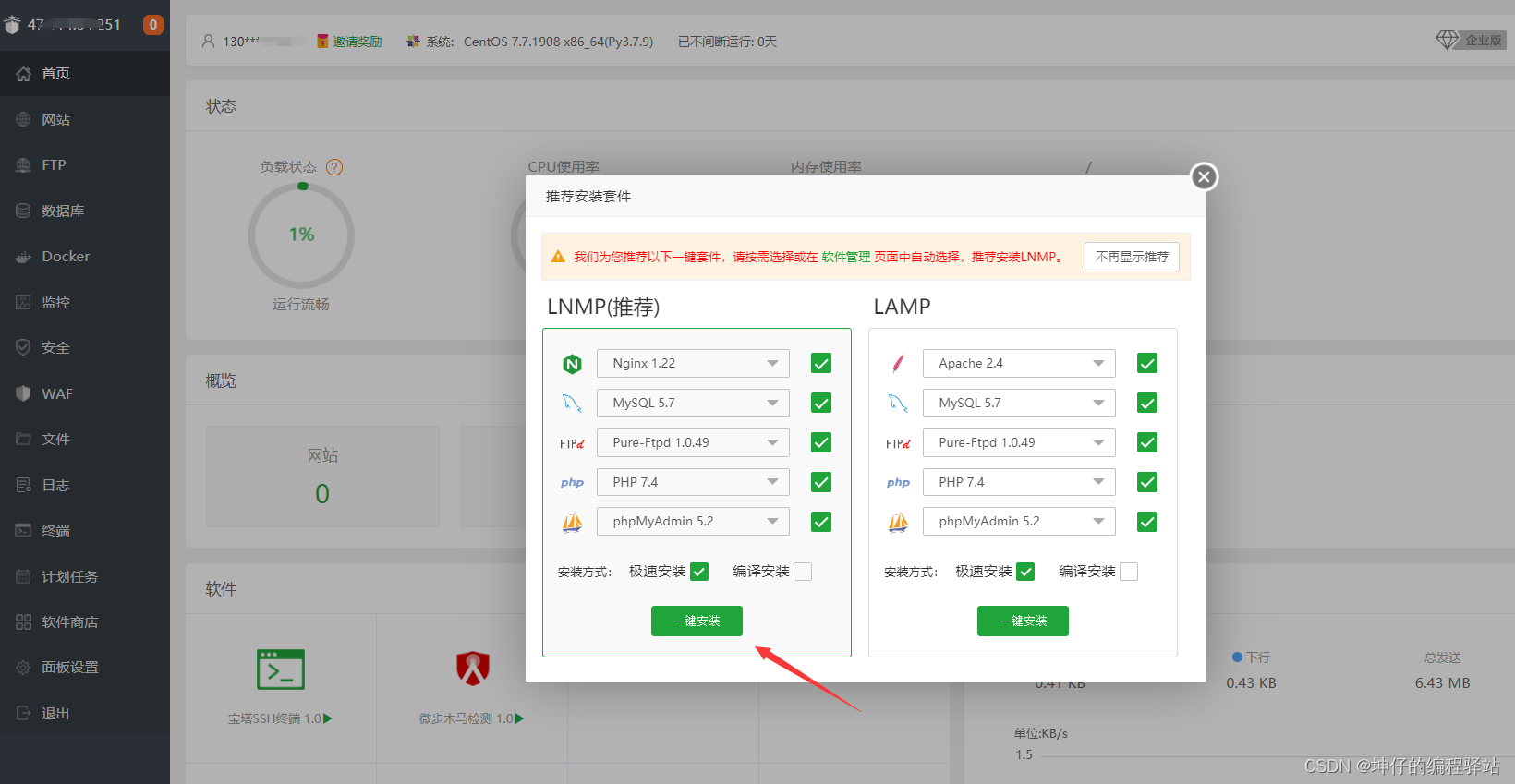
Task: Uncheck the LNMP PHP 7.4 checkbox
Action: pos(821,482)
